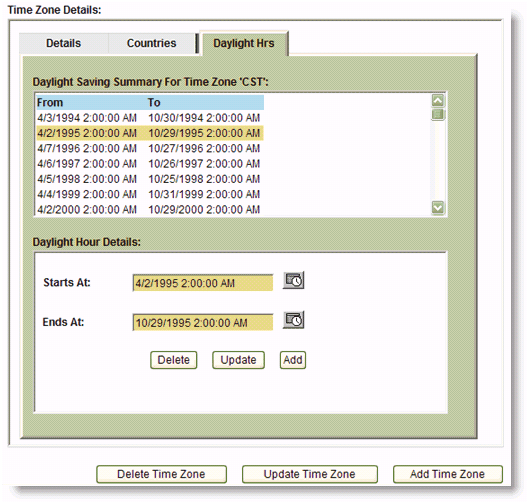Click Add Time Zone button
529x504 pixels.
pos(448,474)
